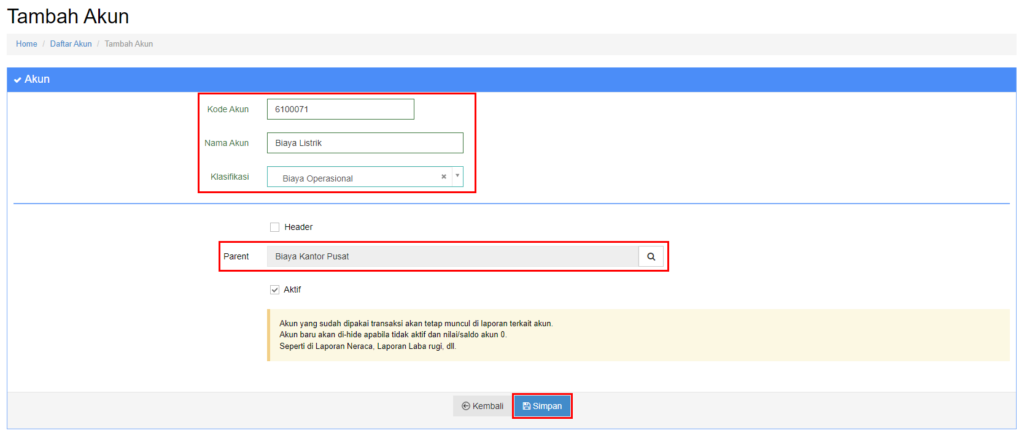Screen dimensions: 1024x436
Task: Click the checkmark icon in Akun header
Action: click(18, 79)
